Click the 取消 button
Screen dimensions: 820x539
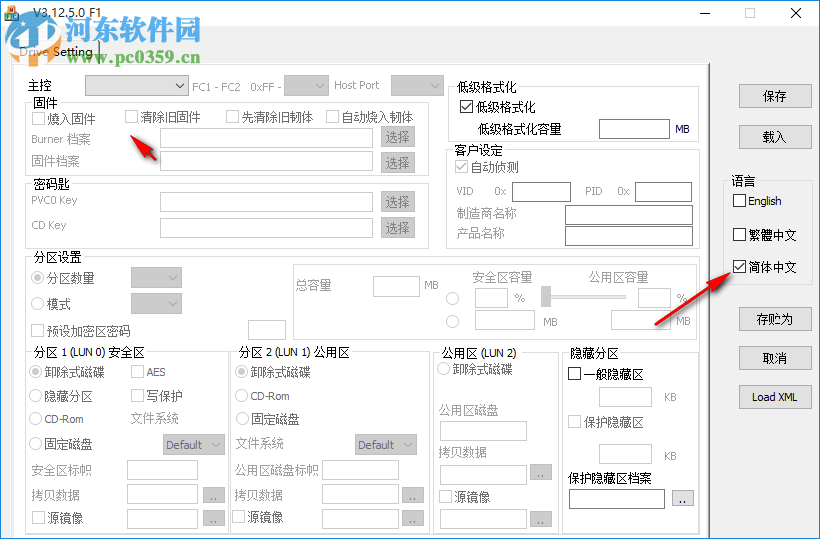click(775, 358)
